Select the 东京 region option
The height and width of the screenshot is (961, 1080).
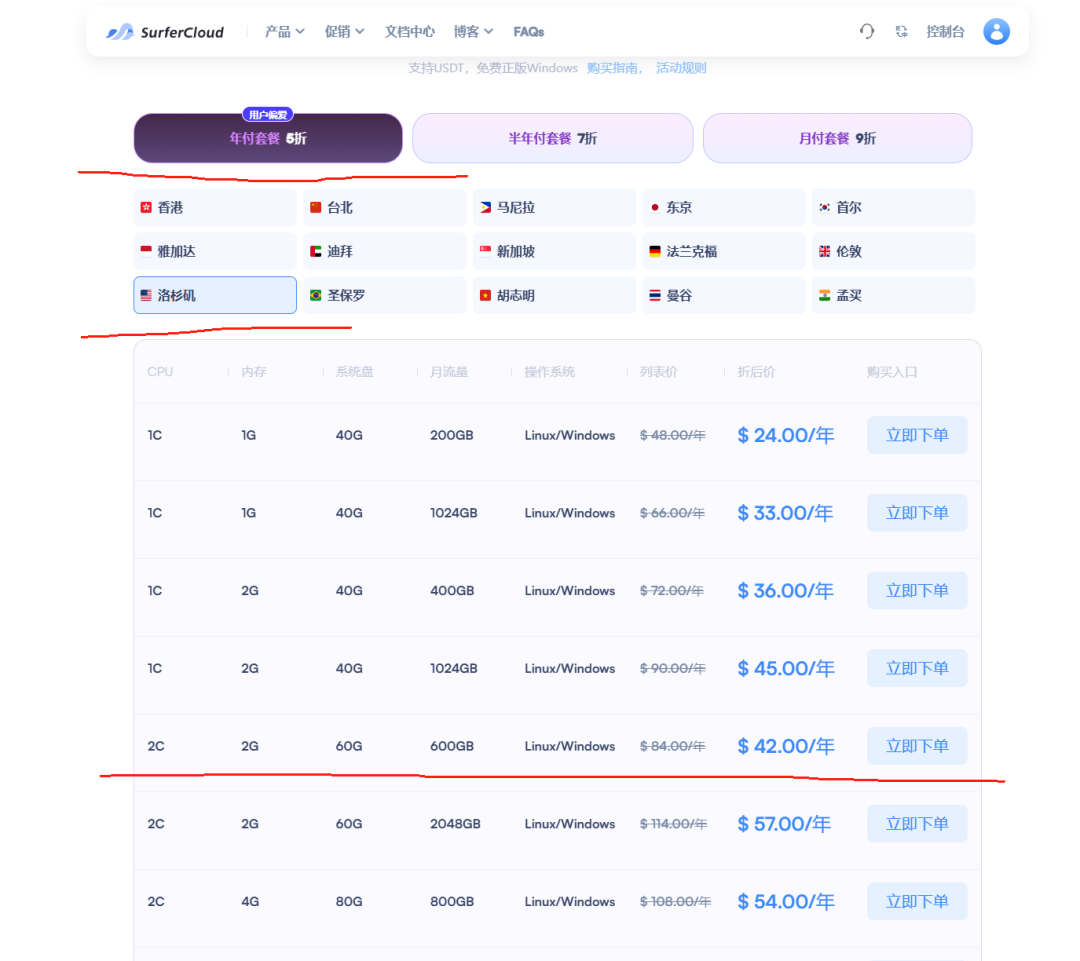coord(723,208)
